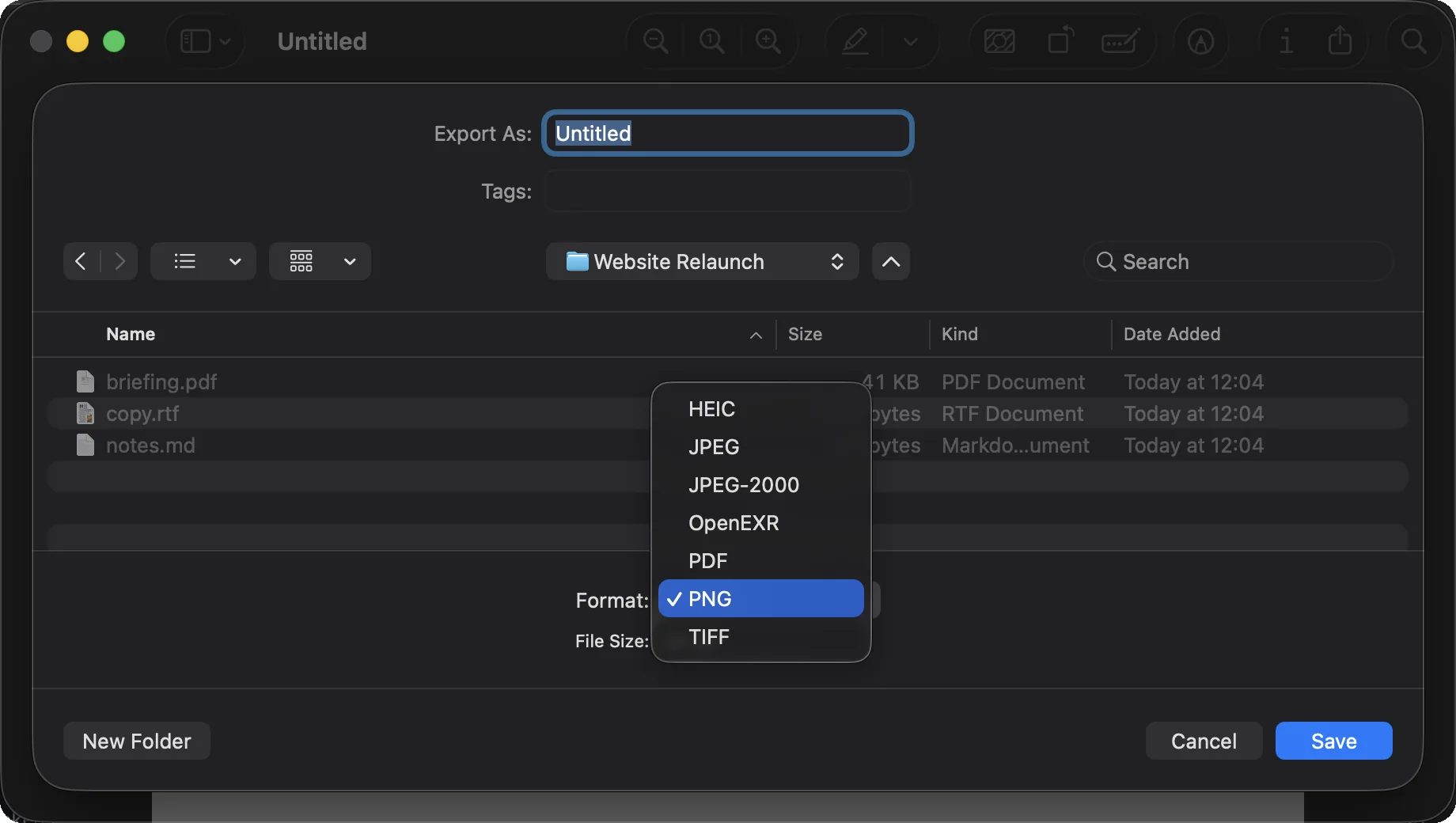
Task: Choose JPEG from the format menu
Action: [x=761, y=446]
